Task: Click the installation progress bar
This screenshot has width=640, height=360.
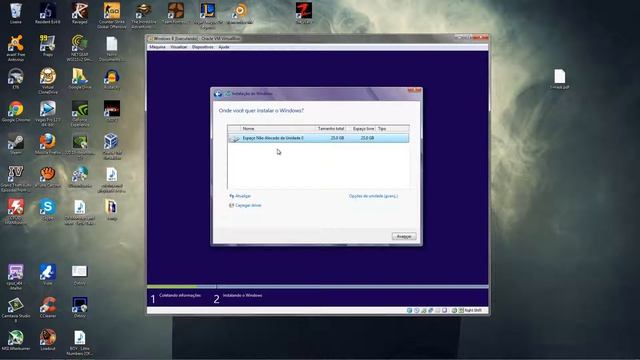Action: tap(318, 287)
